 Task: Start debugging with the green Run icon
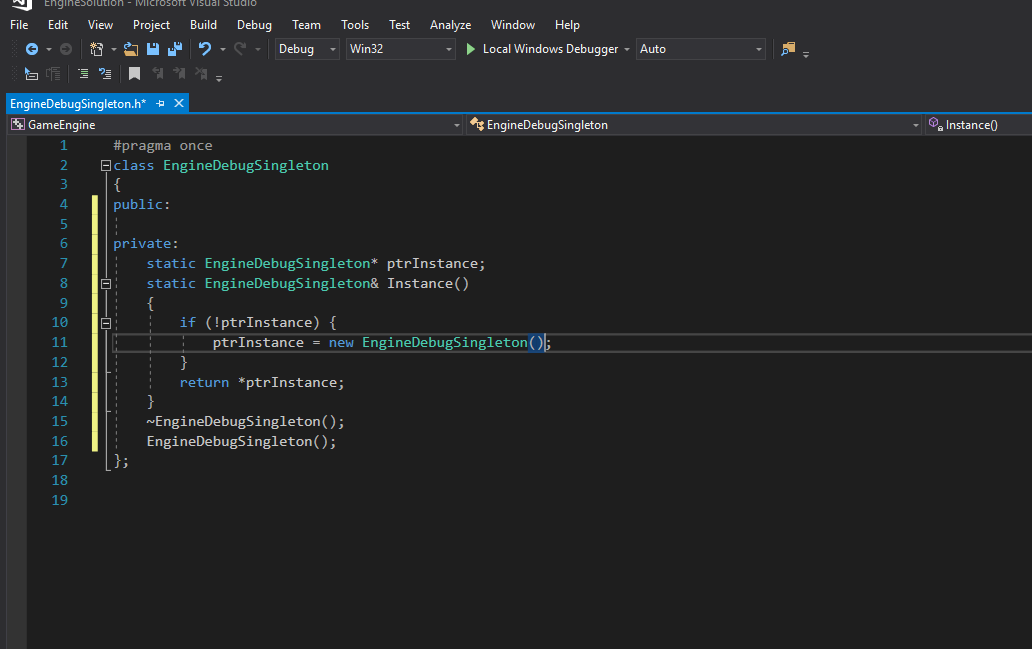pyautogui.click(x=470, y=48)
